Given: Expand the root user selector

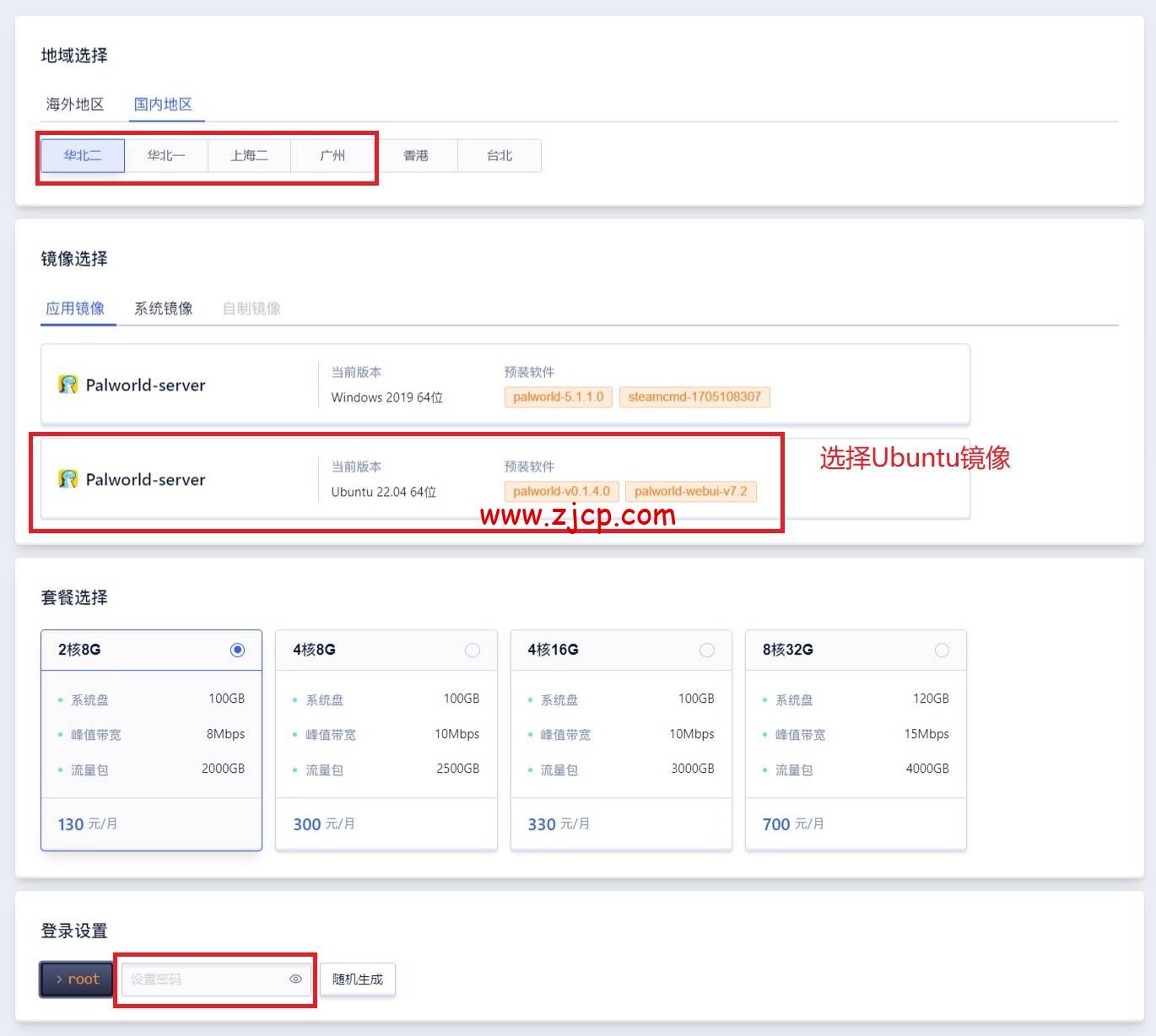Looking at the screenshot, I should 77,979.
